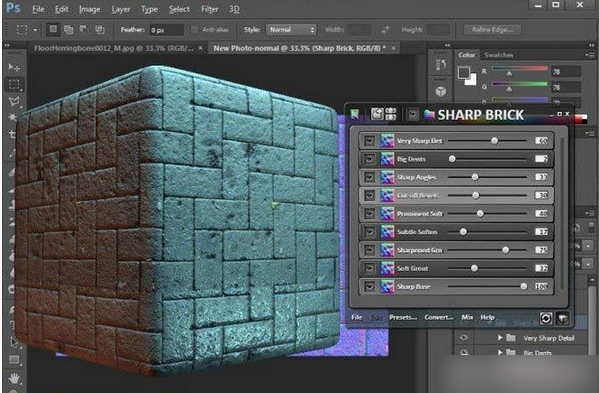Hide the Very Sharp Detail layer group
Viewport: 599px width, 393px height.
(464, 338)
